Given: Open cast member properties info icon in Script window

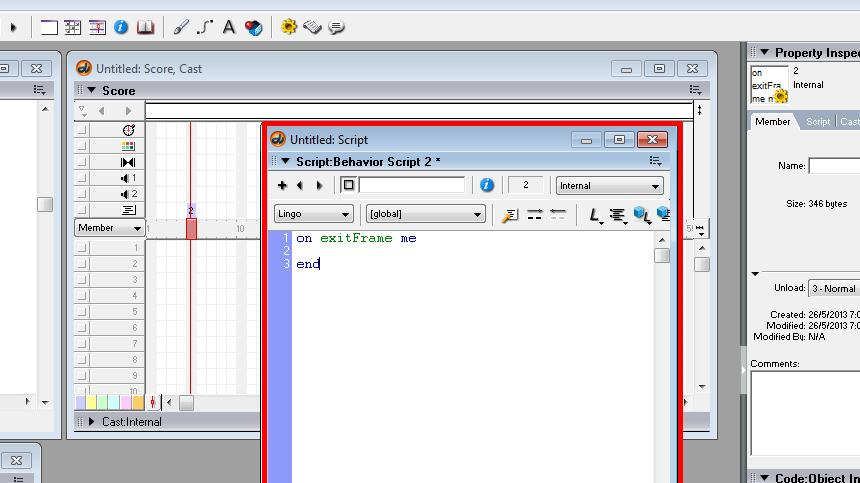Looking at the screenshot, I should (x=486, y=185).
